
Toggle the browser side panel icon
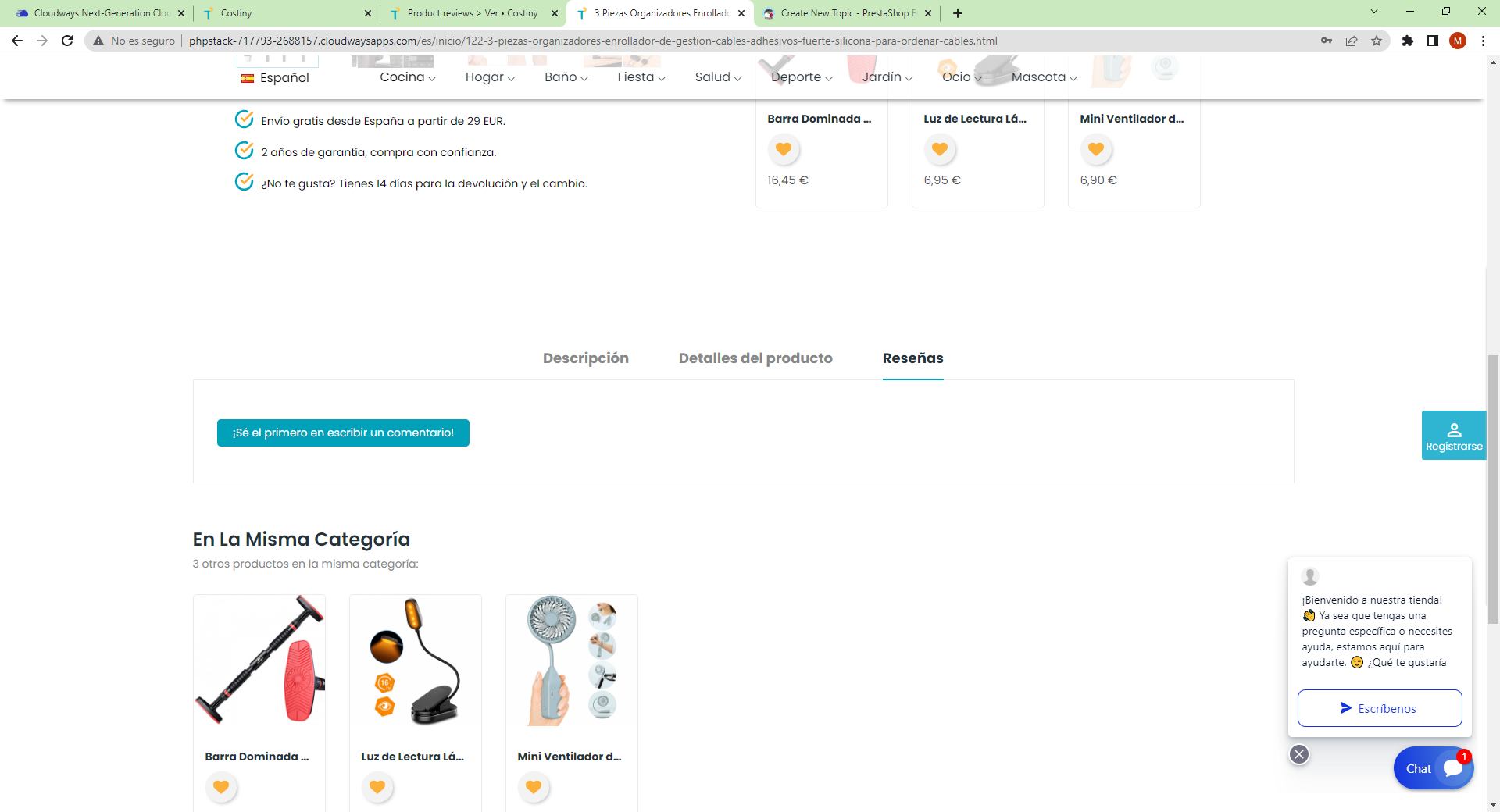click(1433, 41)
